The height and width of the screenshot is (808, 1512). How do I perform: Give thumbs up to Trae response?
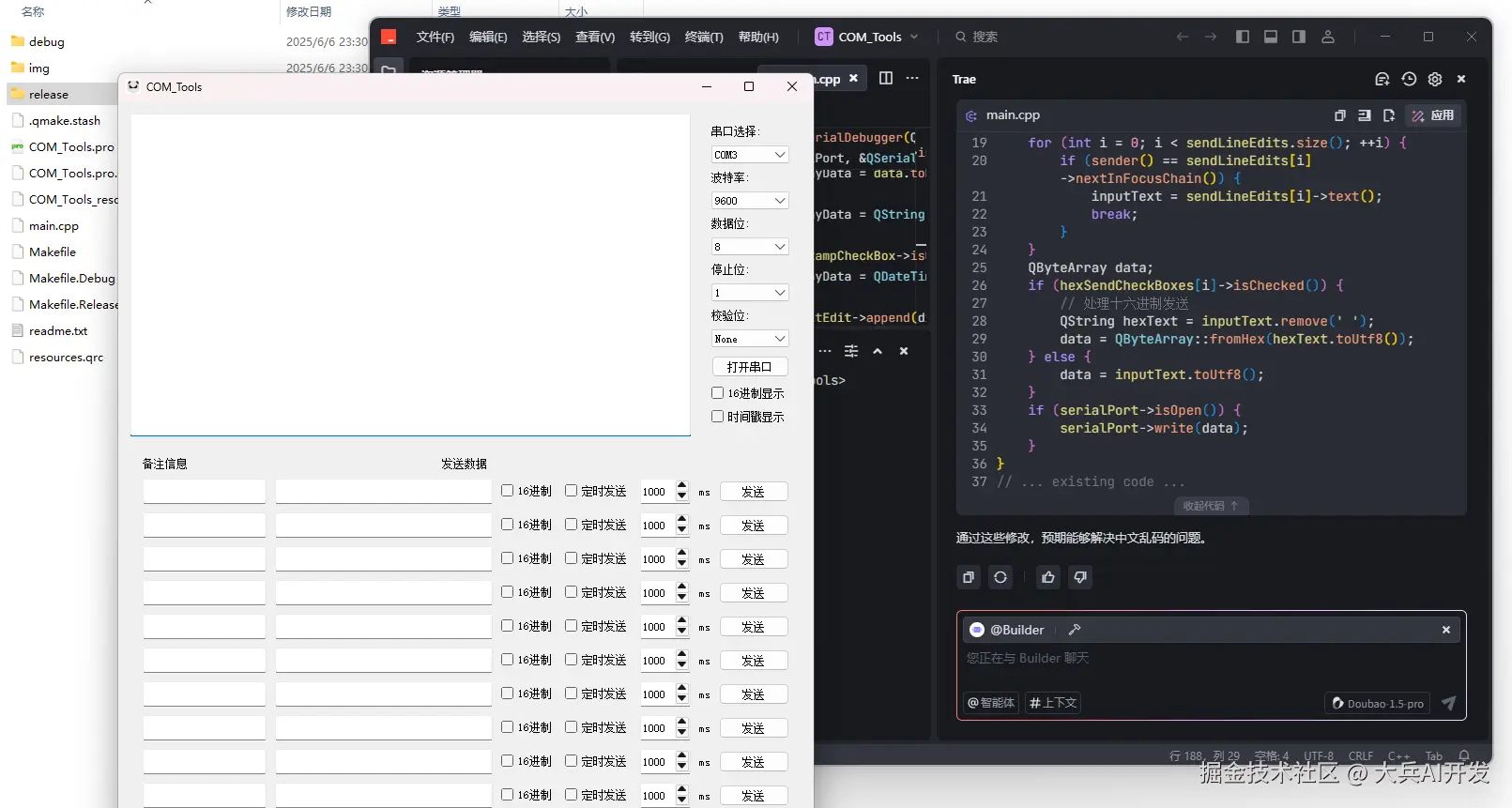[1048, 577]
